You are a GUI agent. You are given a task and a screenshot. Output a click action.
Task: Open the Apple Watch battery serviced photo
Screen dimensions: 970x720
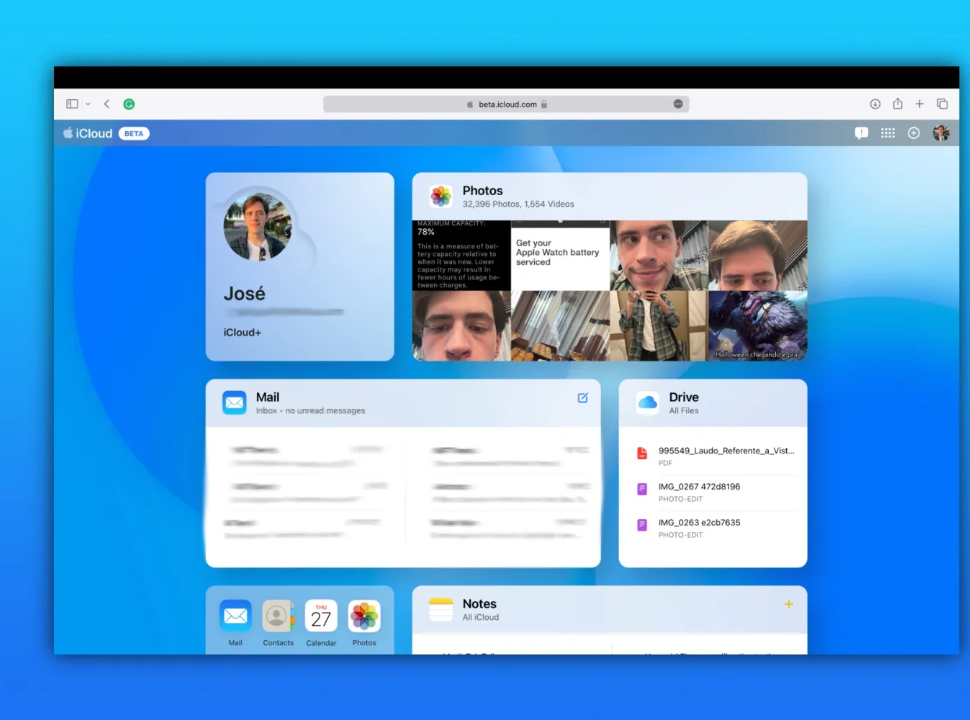tap(560, 255)
